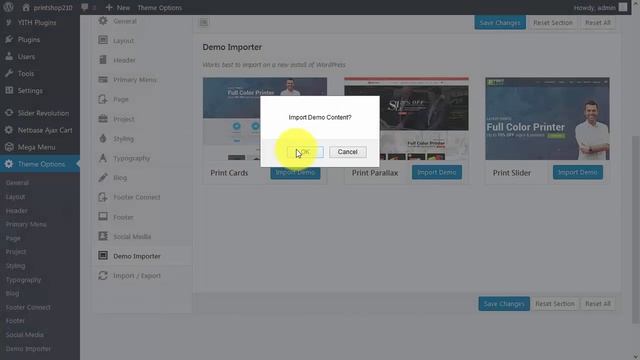This screenshot has width=640, height=360.
Task: Select Page icon in options panel
Action: pyautogui.click(x=103, y=99)
